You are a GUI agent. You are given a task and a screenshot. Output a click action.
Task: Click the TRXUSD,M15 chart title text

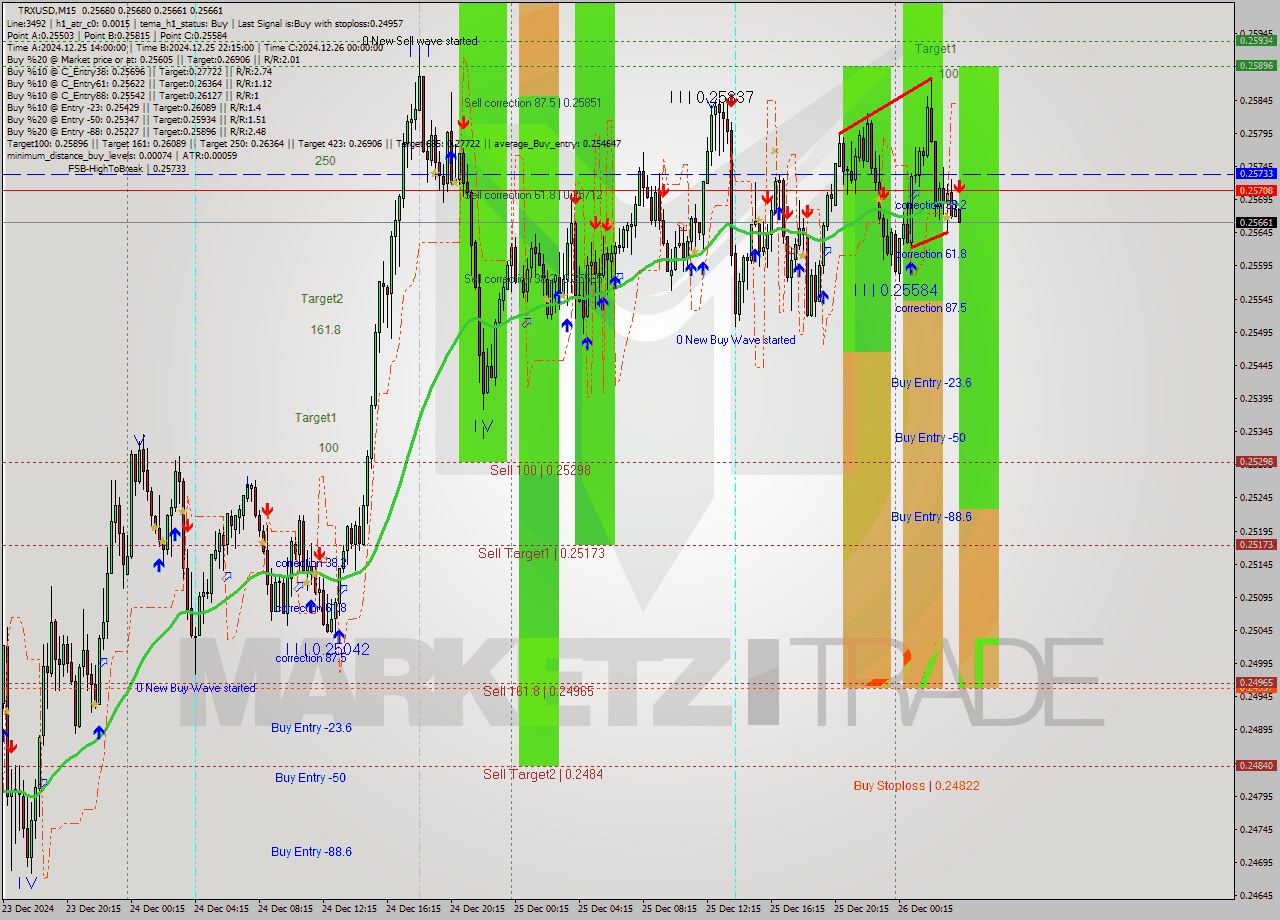click(46, 10)
